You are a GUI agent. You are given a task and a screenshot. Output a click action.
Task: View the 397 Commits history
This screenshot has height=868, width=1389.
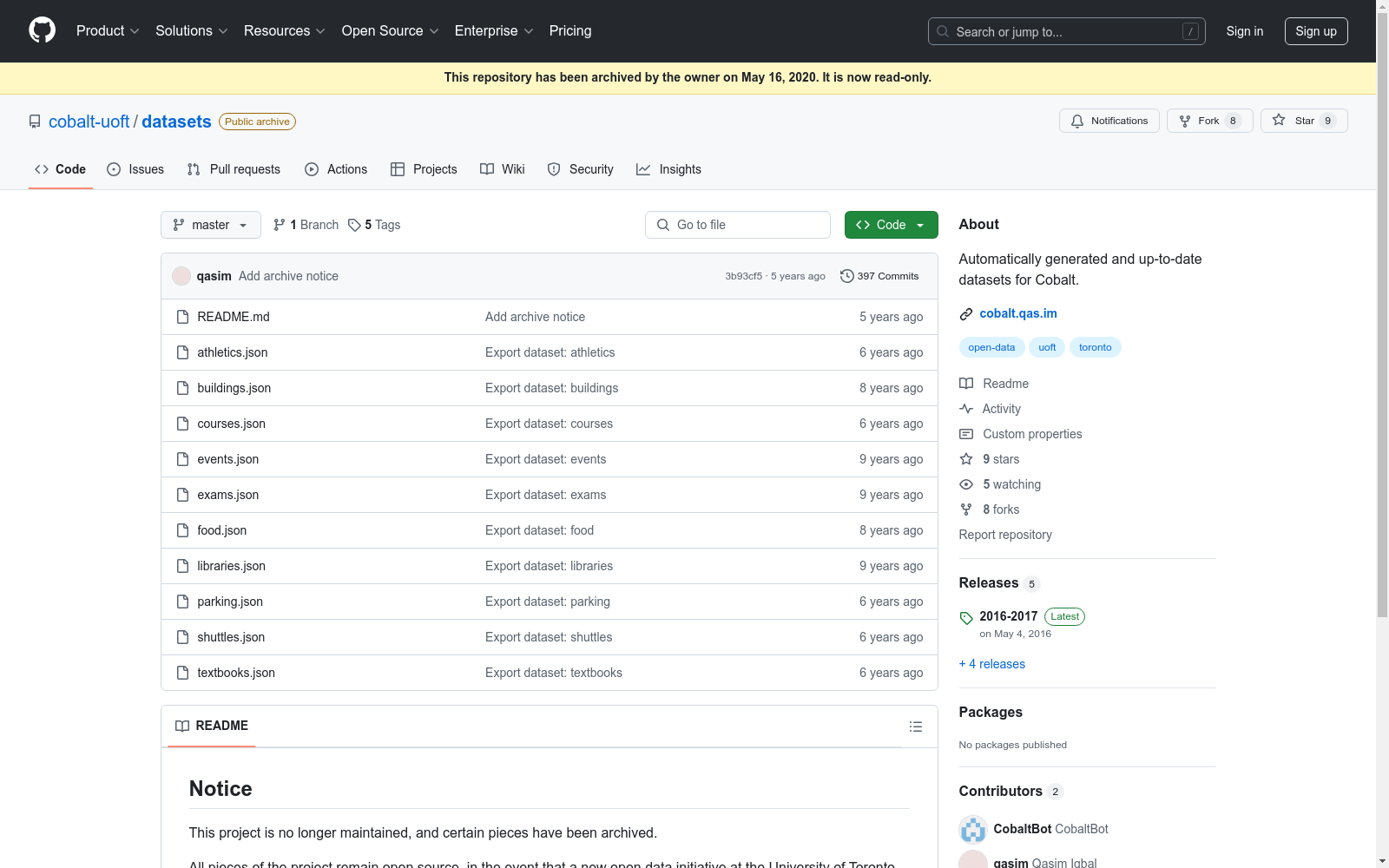click(879, 276)
